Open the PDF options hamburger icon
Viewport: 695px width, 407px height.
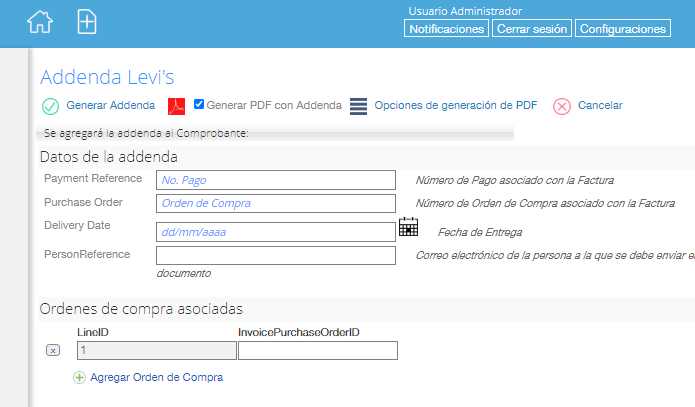tap(358, 106)
